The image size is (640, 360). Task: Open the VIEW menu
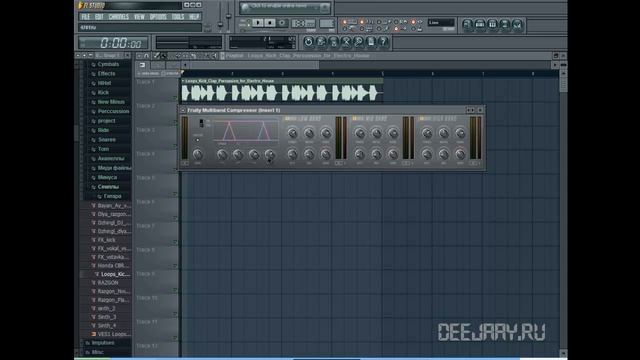[139, 17]
